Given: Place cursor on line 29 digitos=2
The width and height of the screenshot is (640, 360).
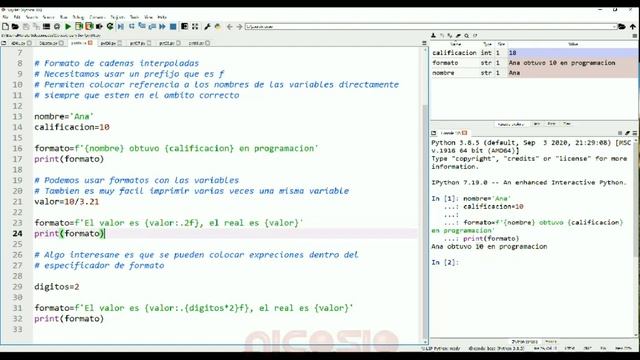Looking at the screenshot, I should coord(57,287).
